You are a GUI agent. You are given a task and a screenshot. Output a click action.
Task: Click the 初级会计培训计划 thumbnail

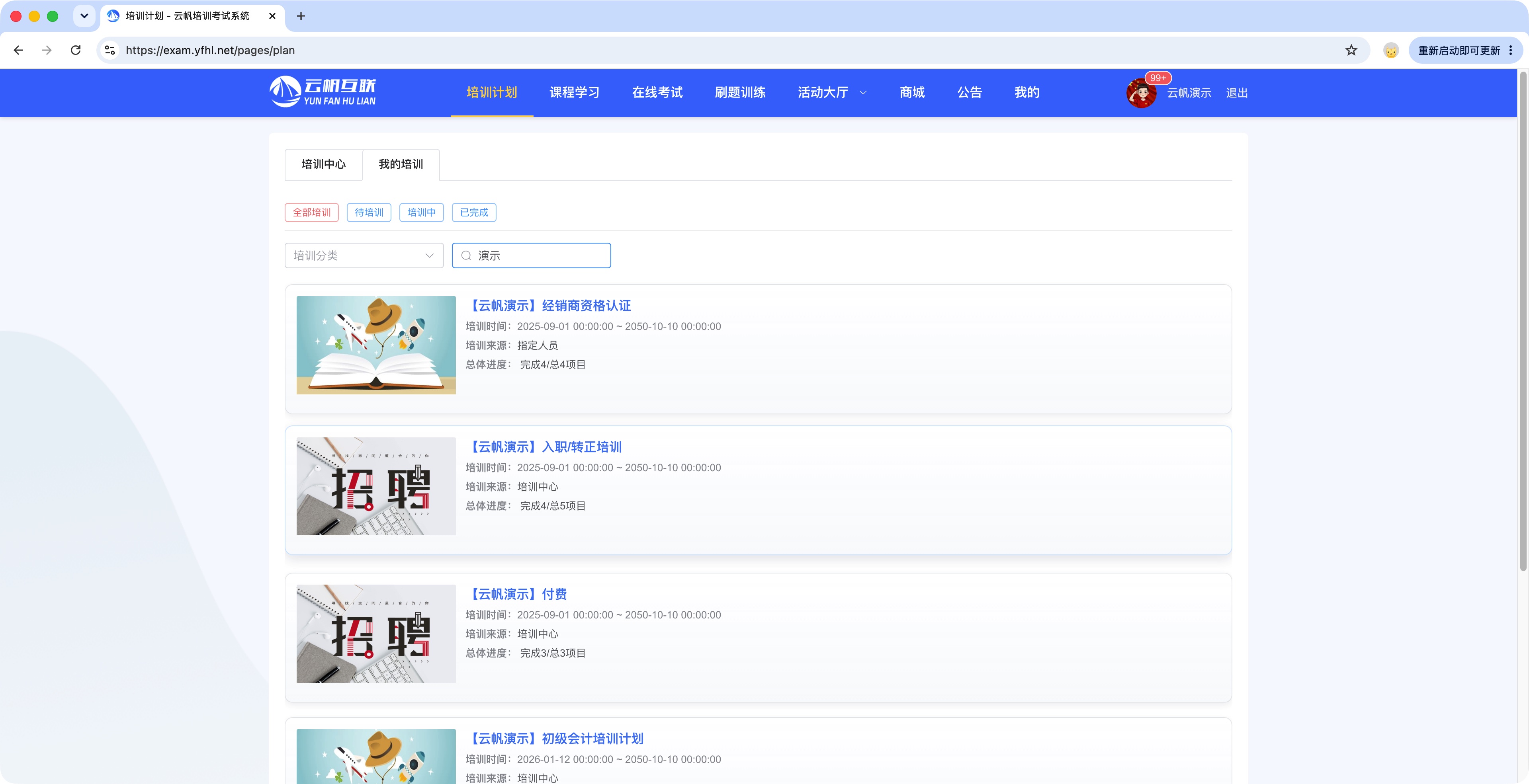tap(376, 756)
